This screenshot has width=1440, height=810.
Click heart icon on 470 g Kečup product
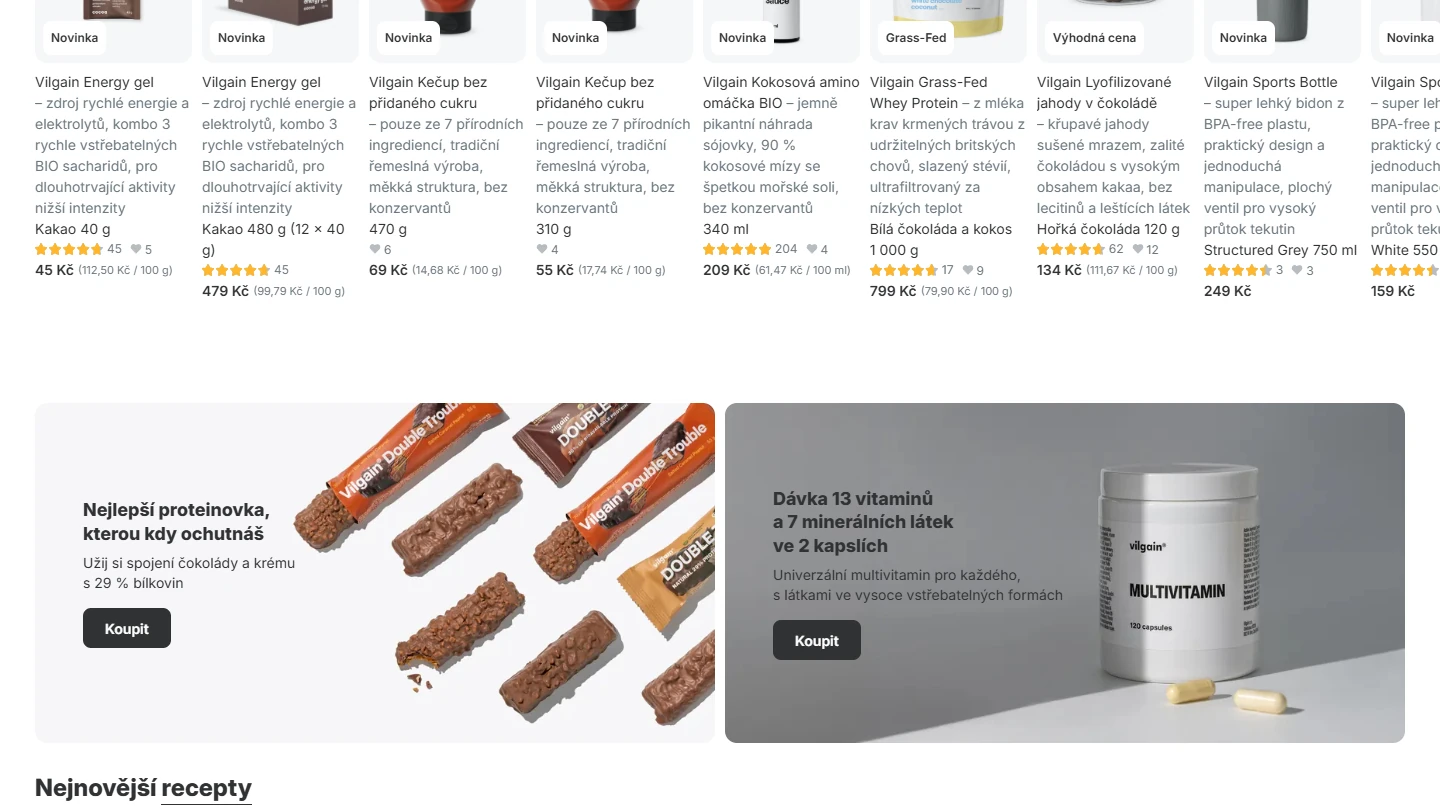(x=375, y=249)
